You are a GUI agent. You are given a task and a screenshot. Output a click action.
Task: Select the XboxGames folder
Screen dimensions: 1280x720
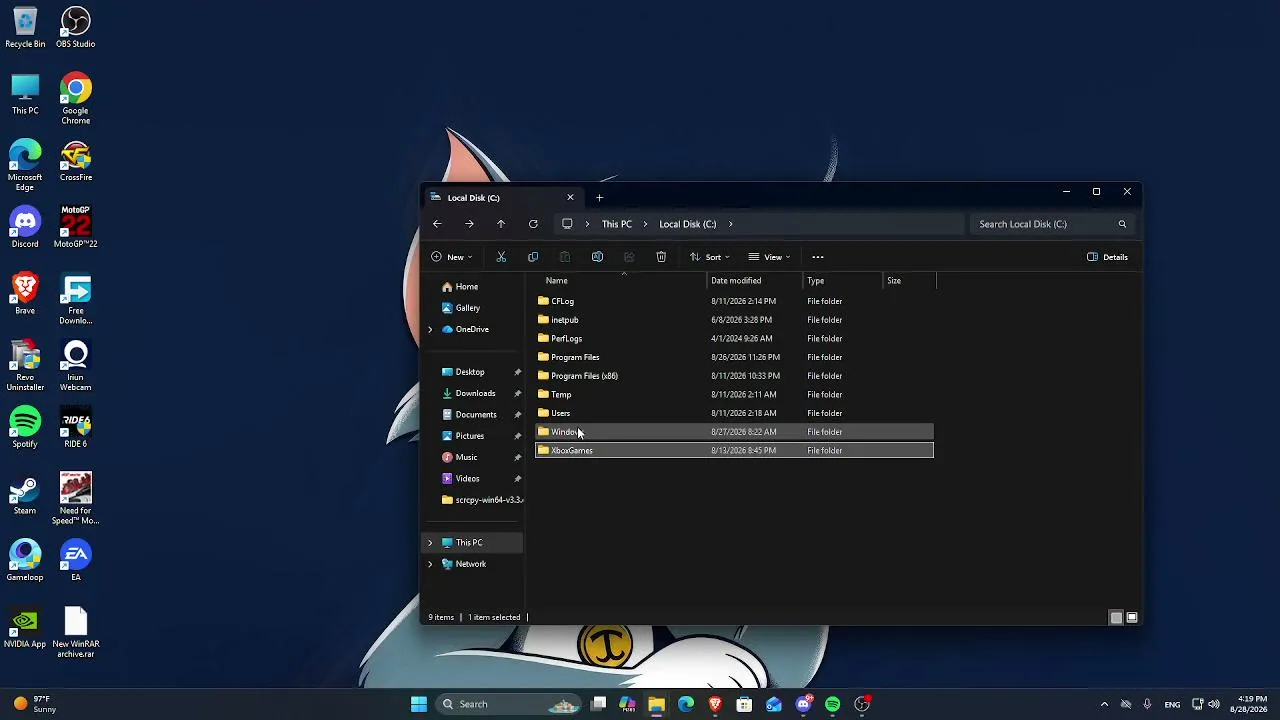click(x=734, y=451)
